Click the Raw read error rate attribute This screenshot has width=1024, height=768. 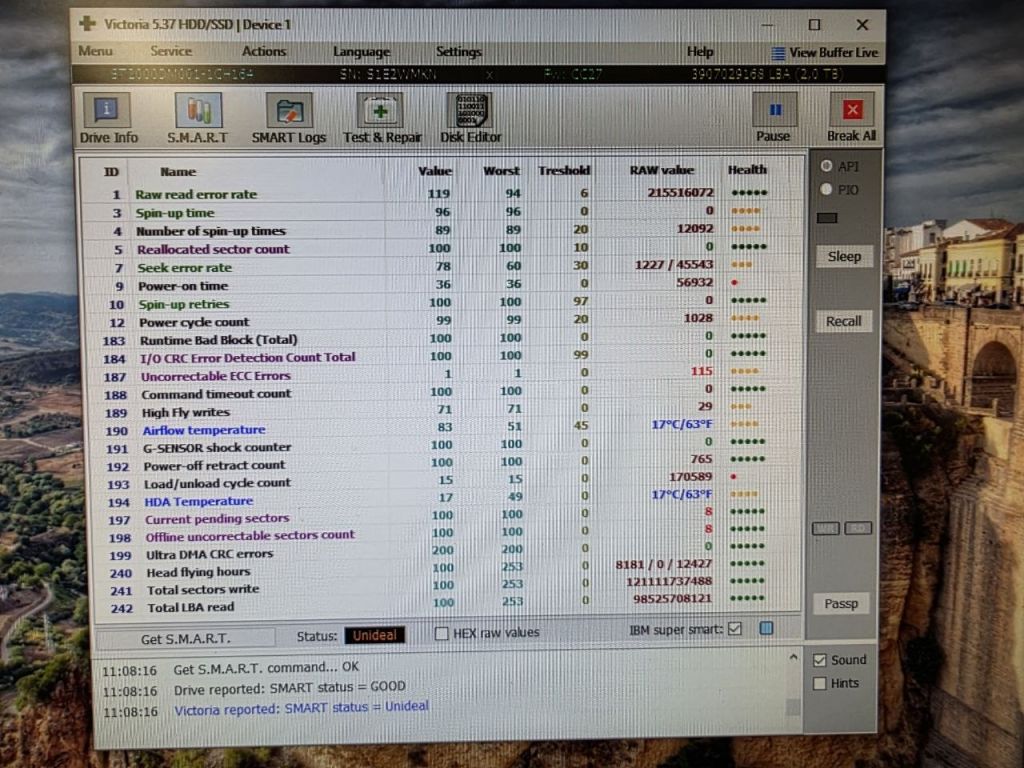196,195
